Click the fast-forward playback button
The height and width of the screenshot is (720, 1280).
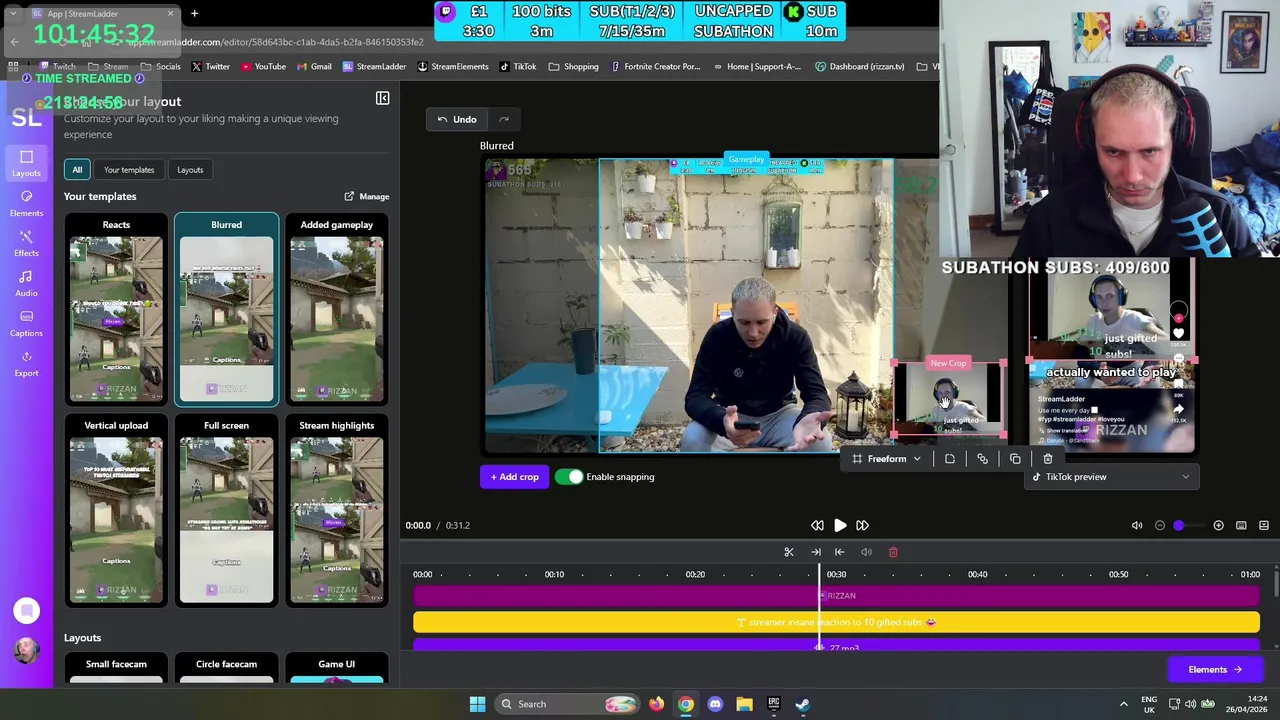(862, 525)
